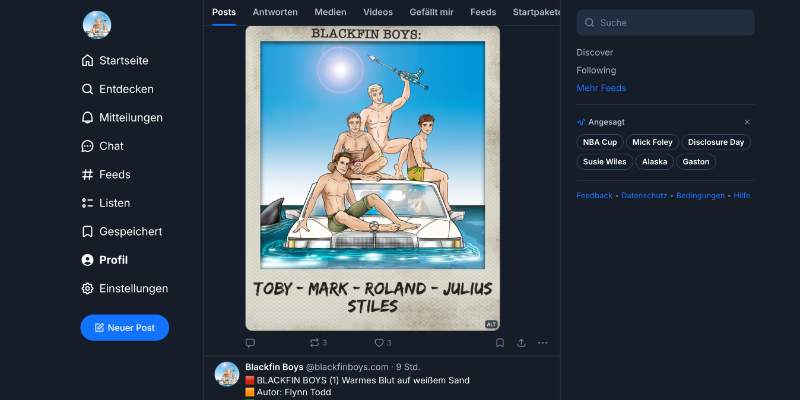The height and width of the screenshot is (400, 800).
Task: Switch to the Medien tab
Action: 330,12
